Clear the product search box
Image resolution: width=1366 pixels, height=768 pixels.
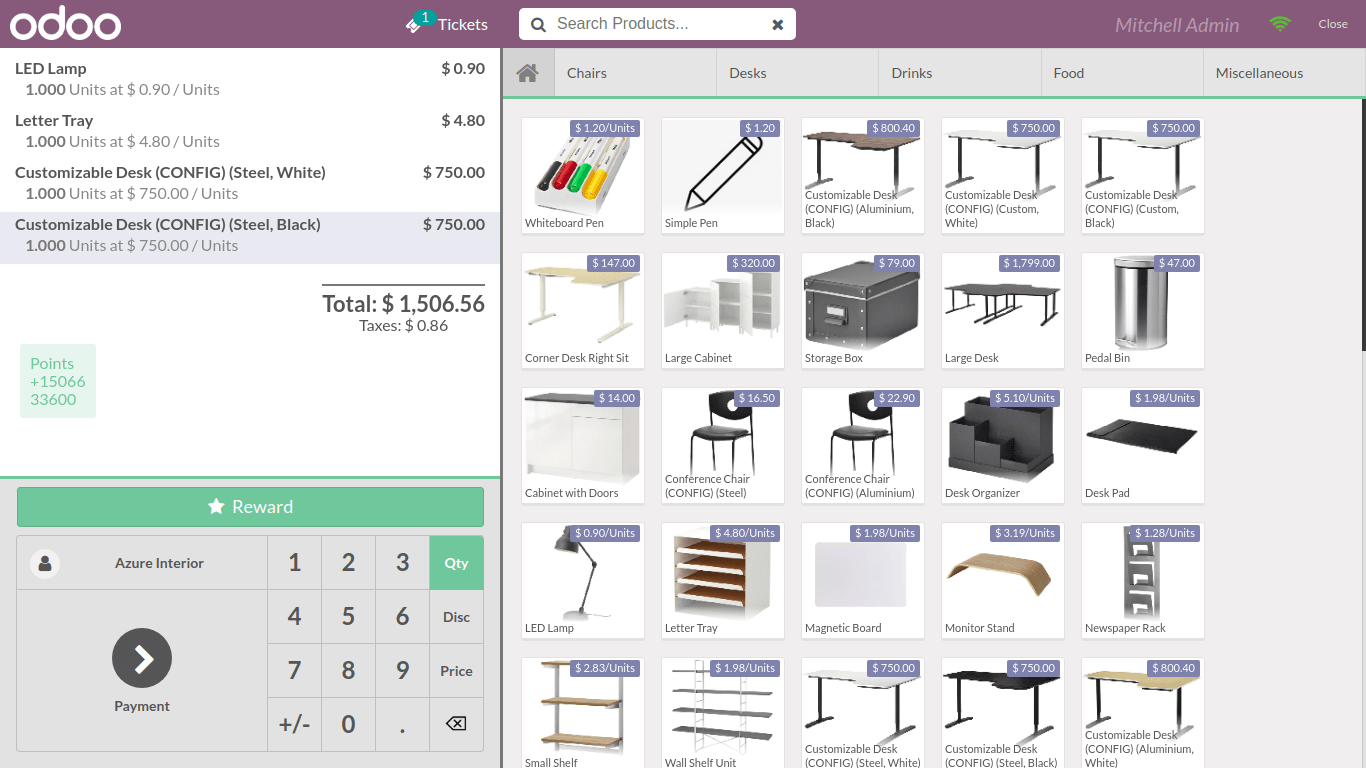(x=777, y=25)
